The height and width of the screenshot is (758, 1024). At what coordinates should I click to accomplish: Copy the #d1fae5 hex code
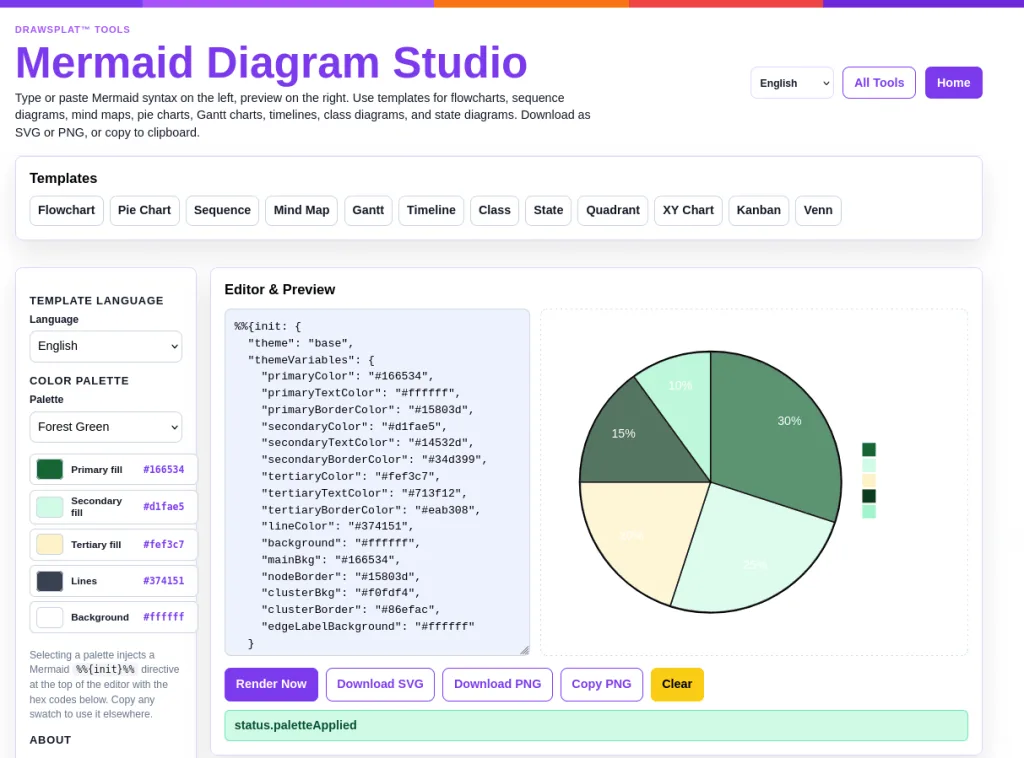point(163,507)
